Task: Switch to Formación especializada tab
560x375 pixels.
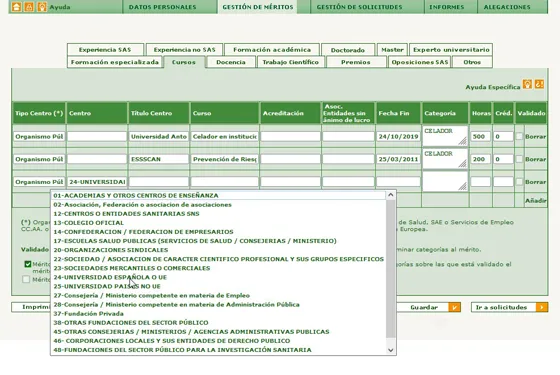Action: 115,62
